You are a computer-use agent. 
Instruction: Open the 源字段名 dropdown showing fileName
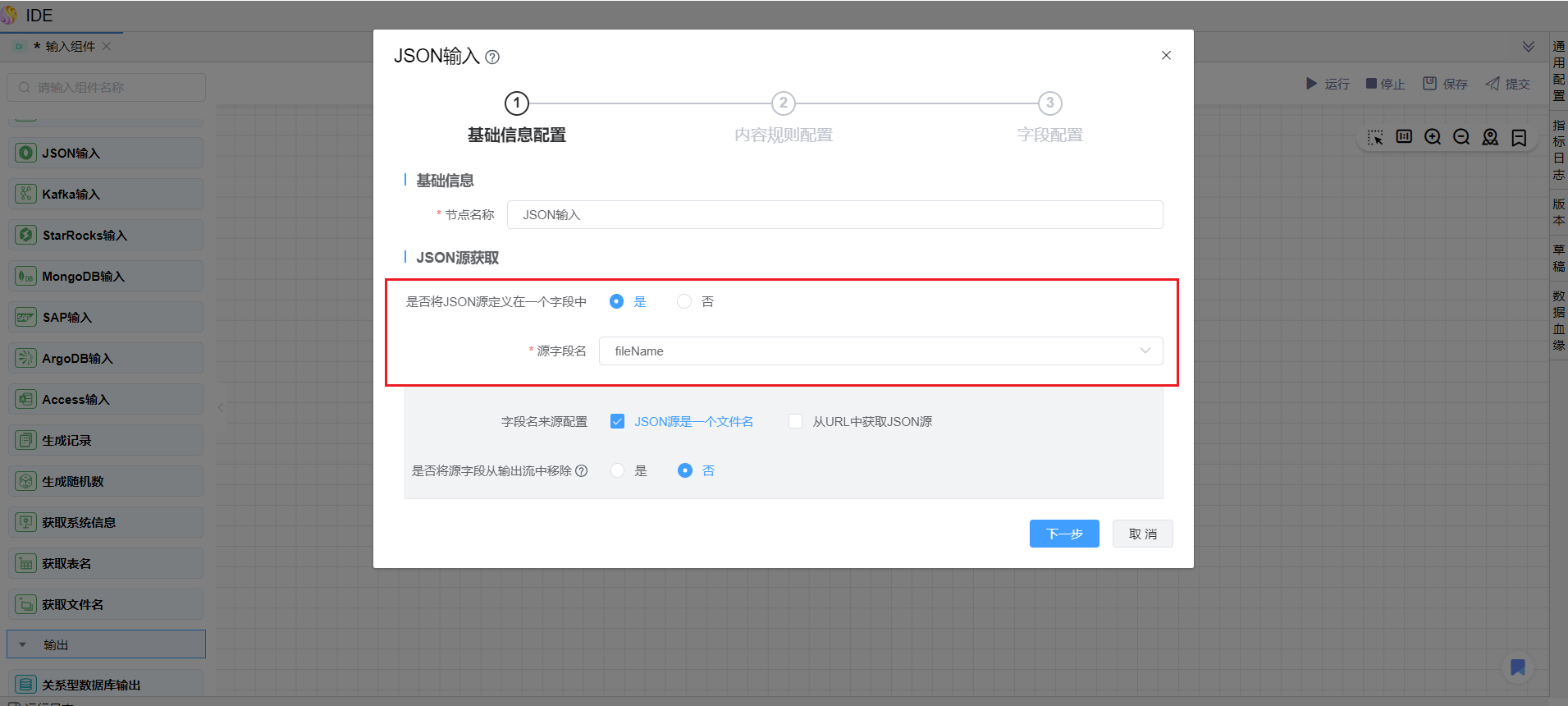(880, 351)
